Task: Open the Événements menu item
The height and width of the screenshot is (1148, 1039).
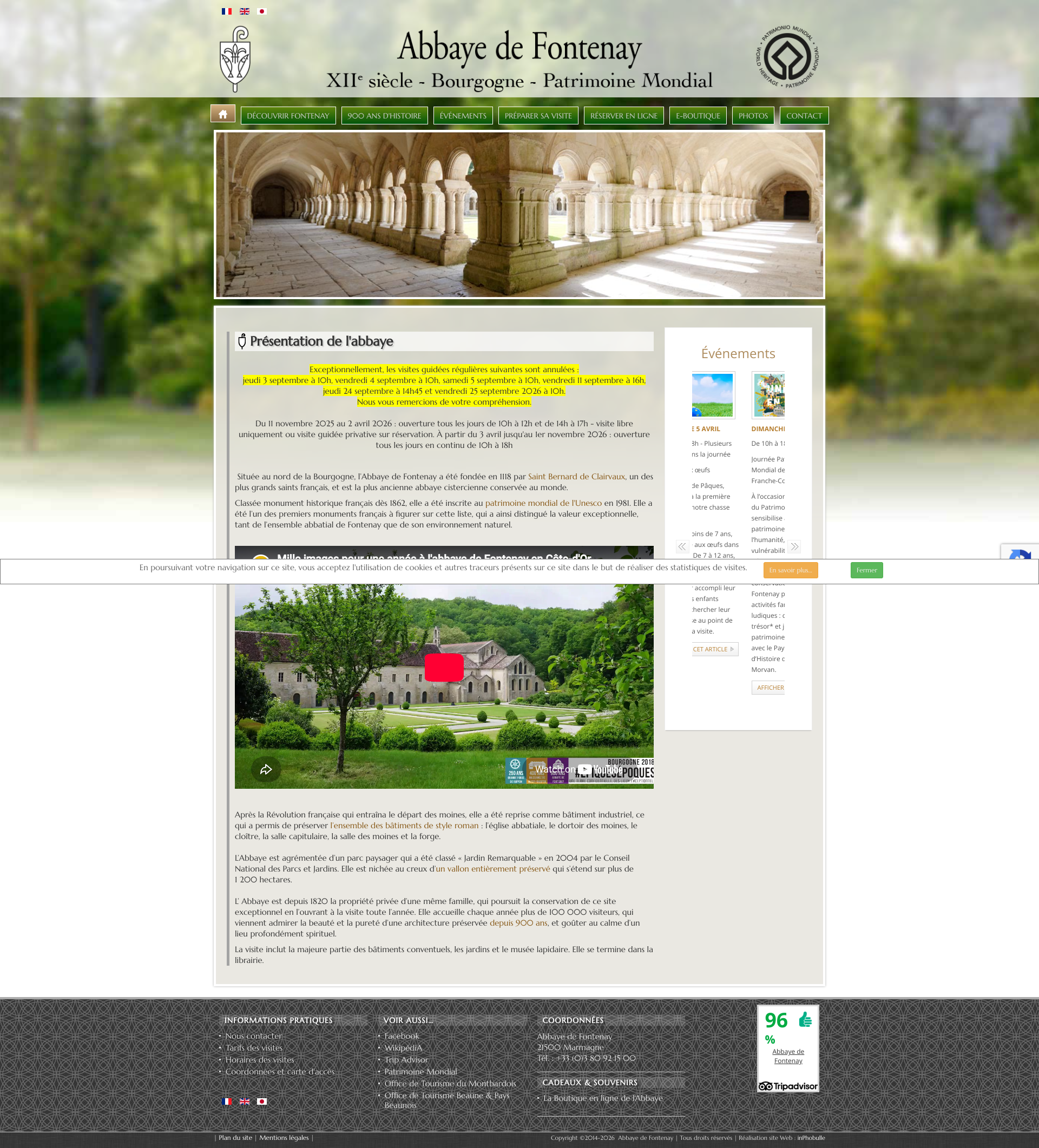Action: (x=463, y=116)
